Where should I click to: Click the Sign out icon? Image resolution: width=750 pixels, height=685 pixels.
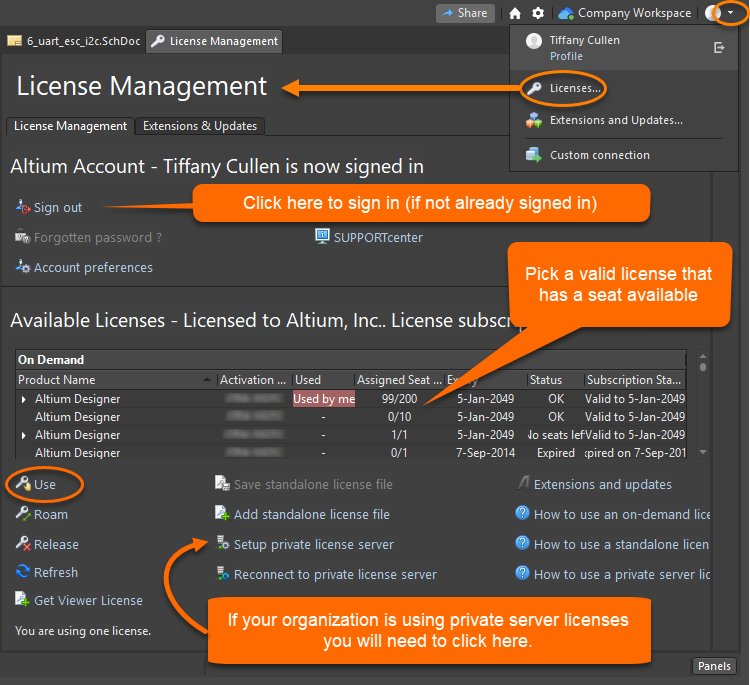coord(23,207)
